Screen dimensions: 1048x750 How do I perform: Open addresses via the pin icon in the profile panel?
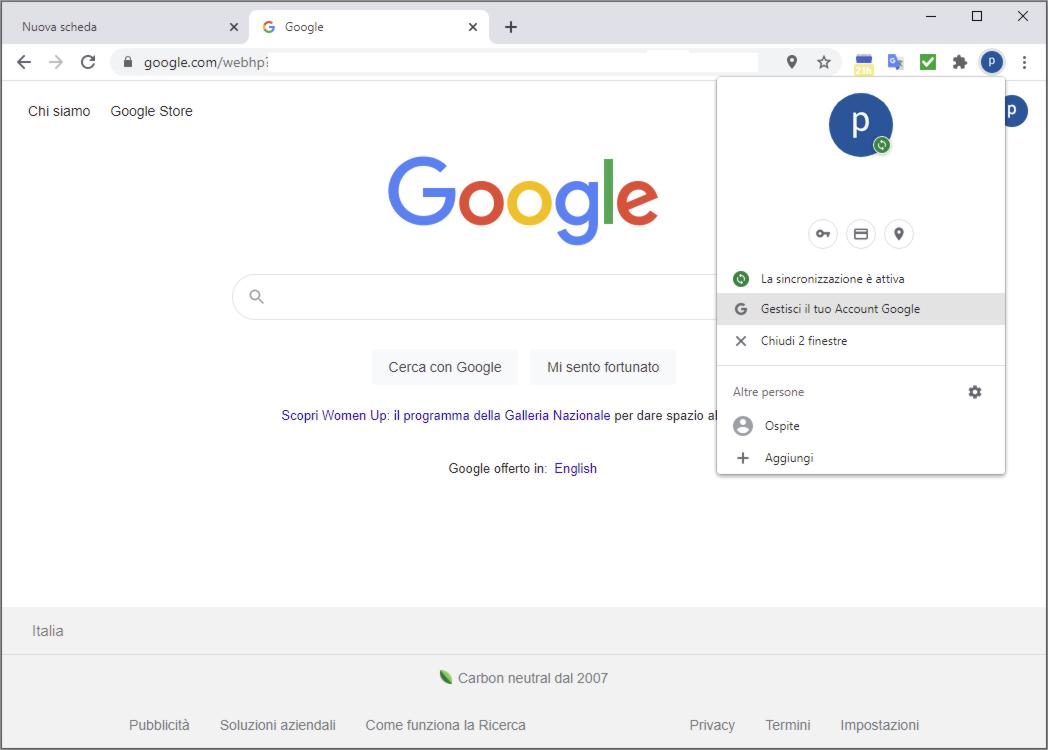[899, 234]
